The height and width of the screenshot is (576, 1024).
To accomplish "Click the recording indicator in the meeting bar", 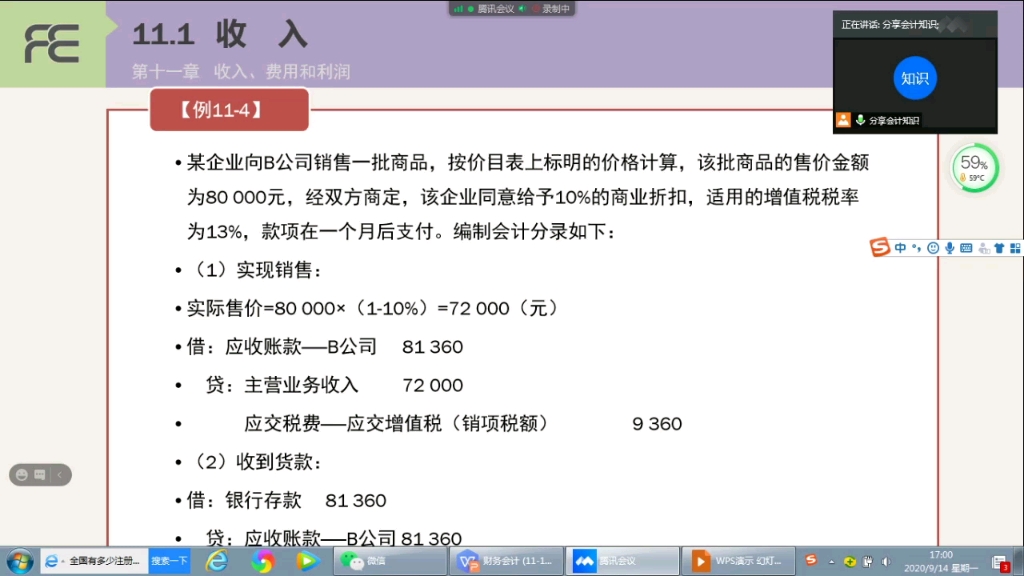I will tap(537, 8).
